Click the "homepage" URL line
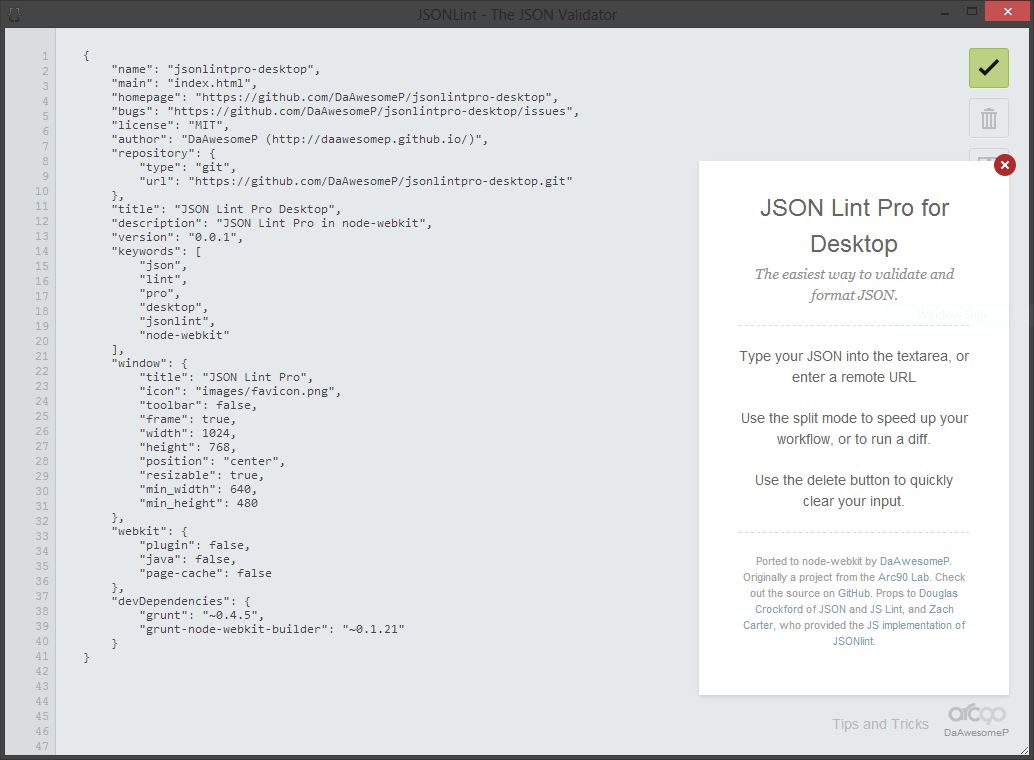 [x=334, y=97]
